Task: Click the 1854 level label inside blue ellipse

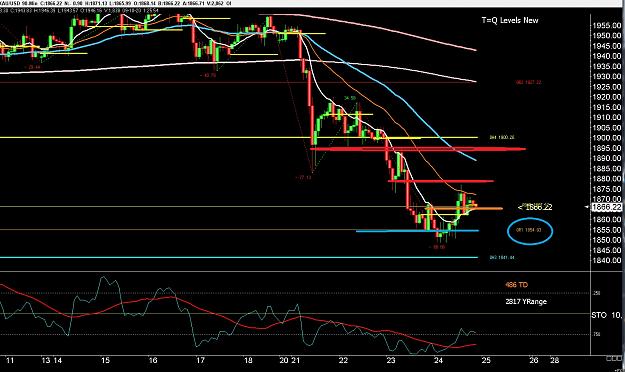Action: (529, 230)
